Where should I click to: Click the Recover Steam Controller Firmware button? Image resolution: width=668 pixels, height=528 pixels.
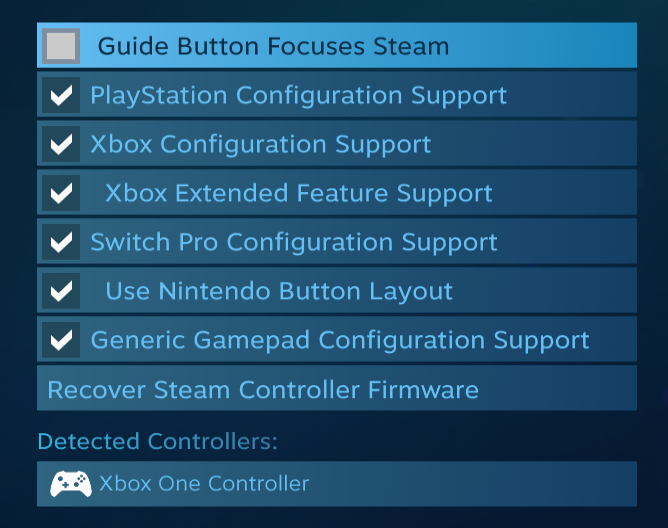click(x=263, y=389)
